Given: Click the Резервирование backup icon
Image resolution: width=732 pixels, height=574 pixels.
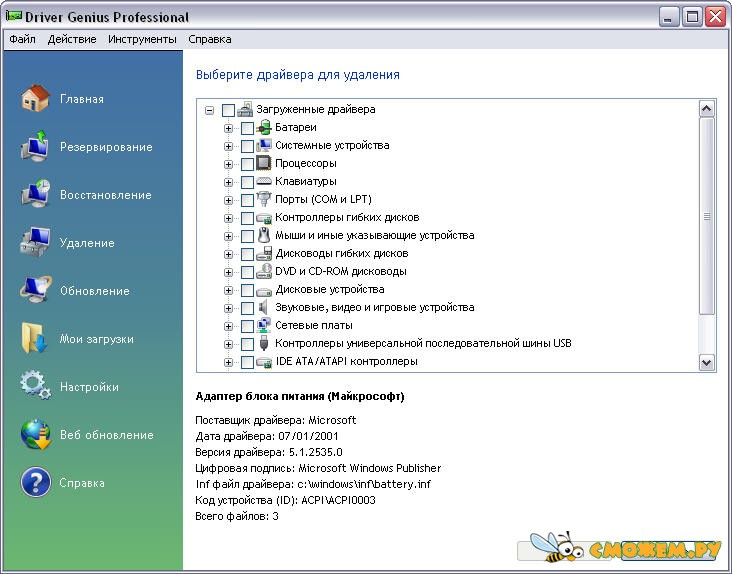Looking at the screenshot, I should click(x=35, y=147).
